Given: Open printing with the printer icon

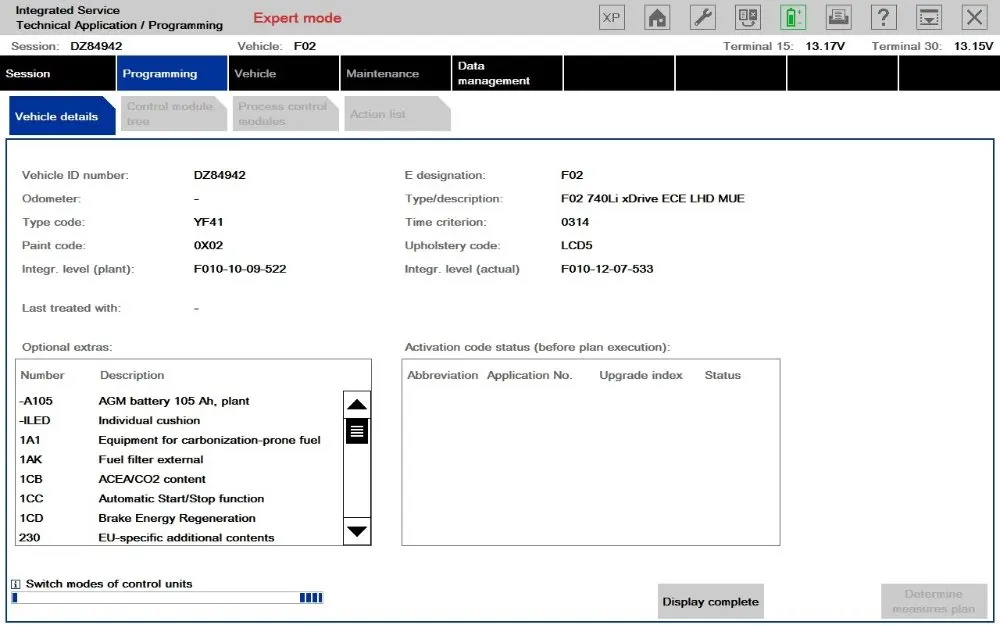Looking at the screenshot, I should pyautogui.click(x=837, y=16).
